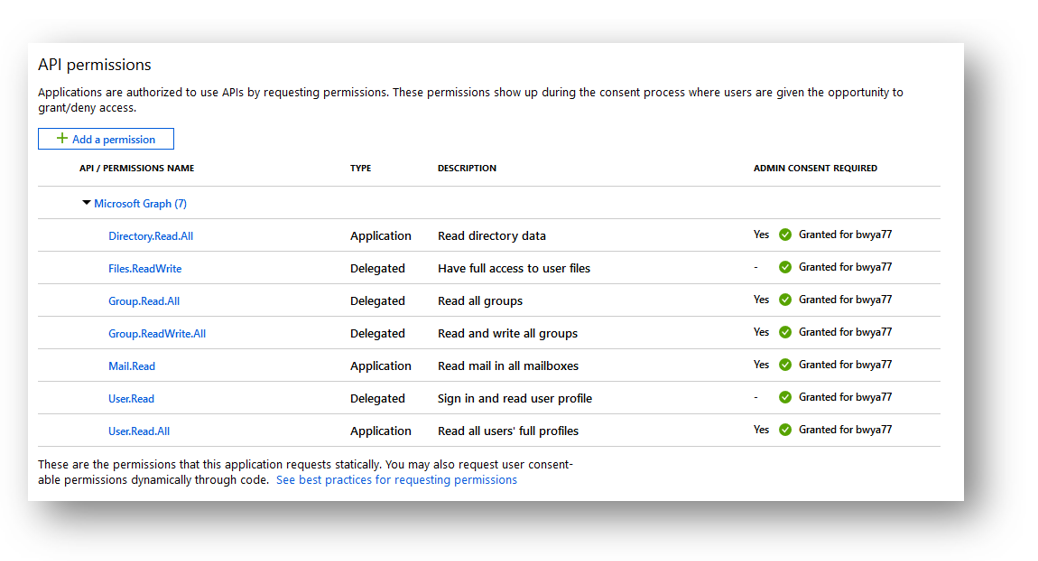Click green granted checkmark on User.Read.All row
This screenshot has width=1038, height=561.
tap(785, 429)
